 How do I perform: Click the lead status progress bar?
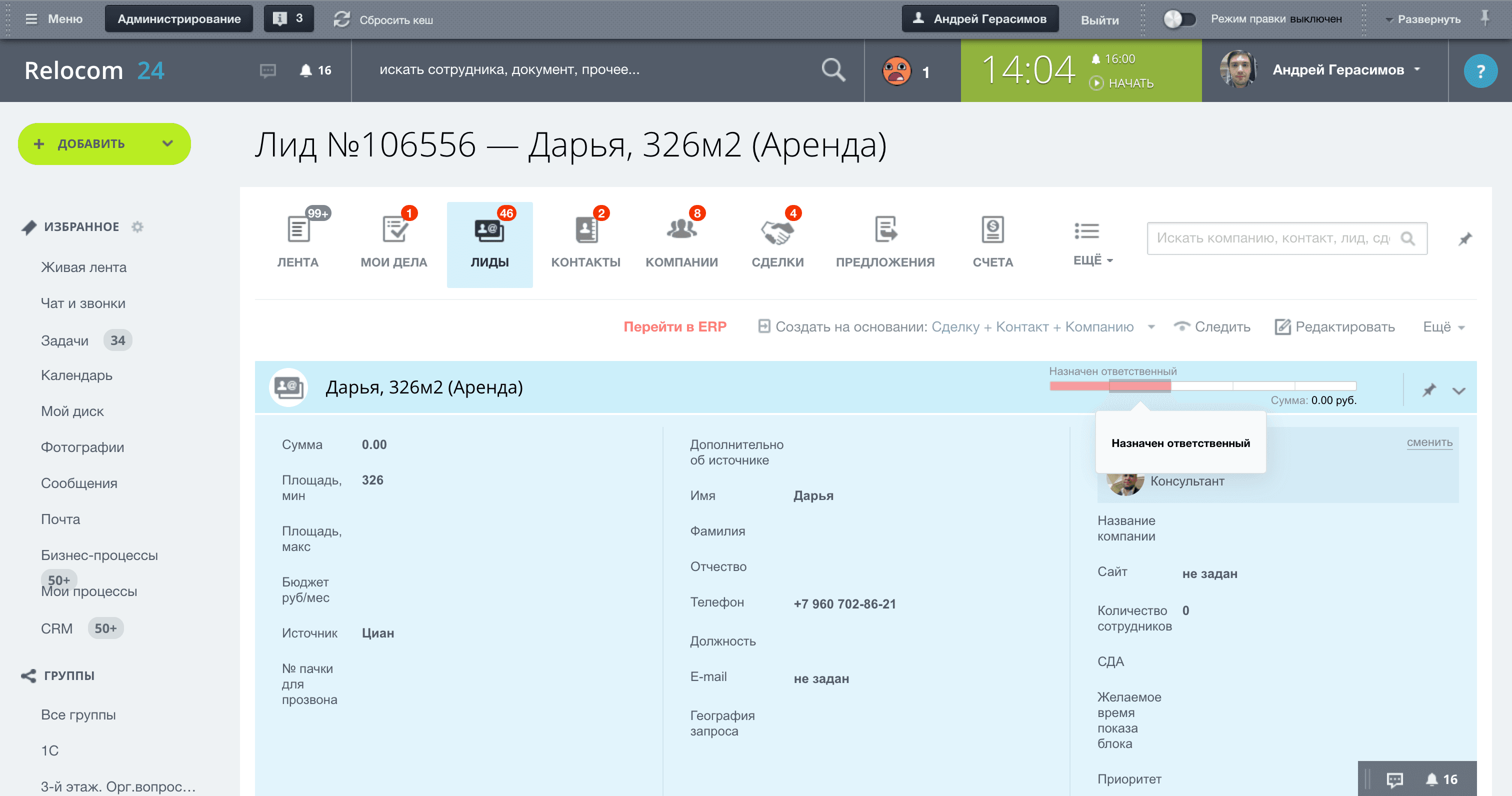[x=1202, y=385]
